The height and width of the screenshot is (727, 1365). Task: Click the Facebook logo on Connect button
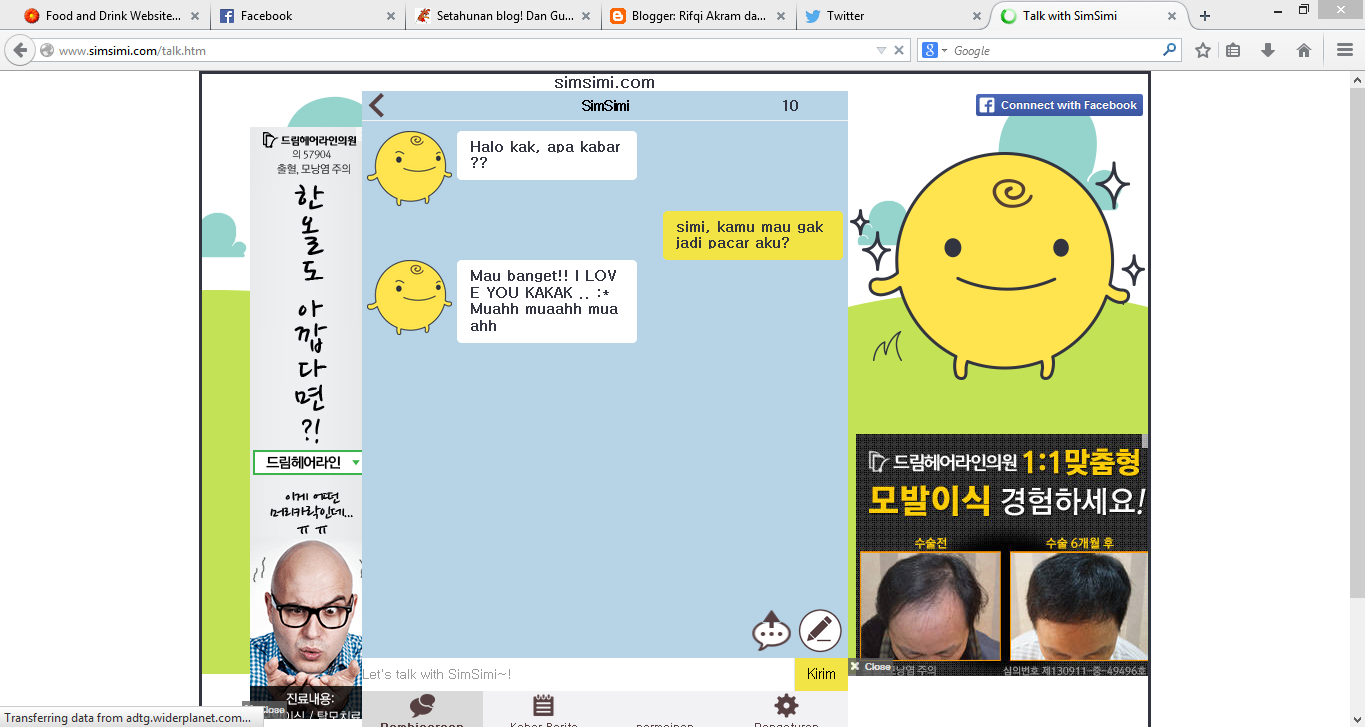pyautogui.click(x=987, y=105)
